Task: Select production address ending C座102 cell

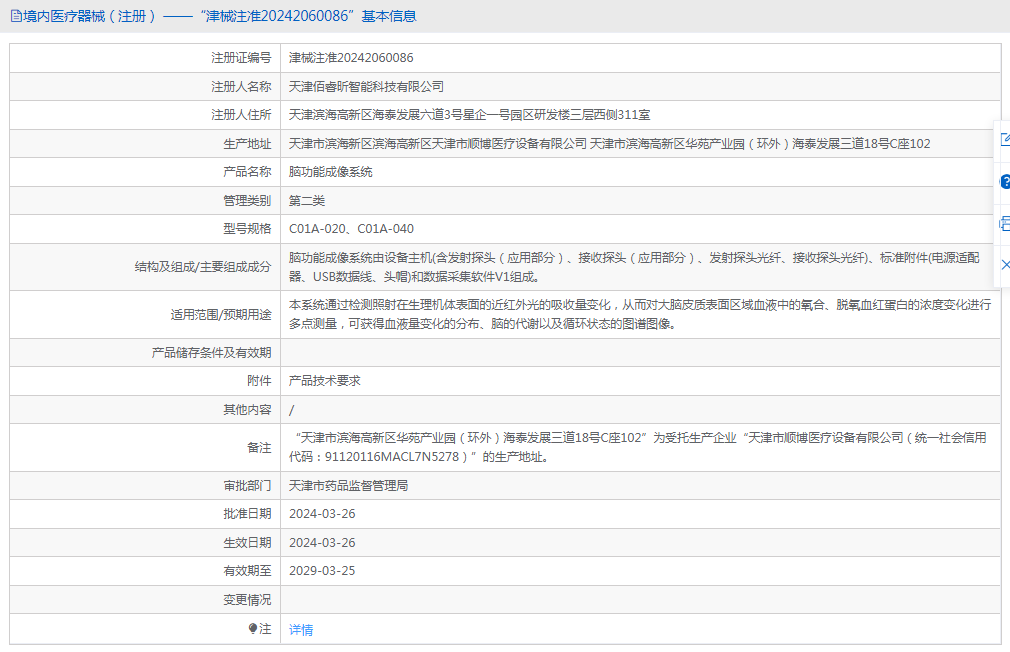Action: click(609, 144)
